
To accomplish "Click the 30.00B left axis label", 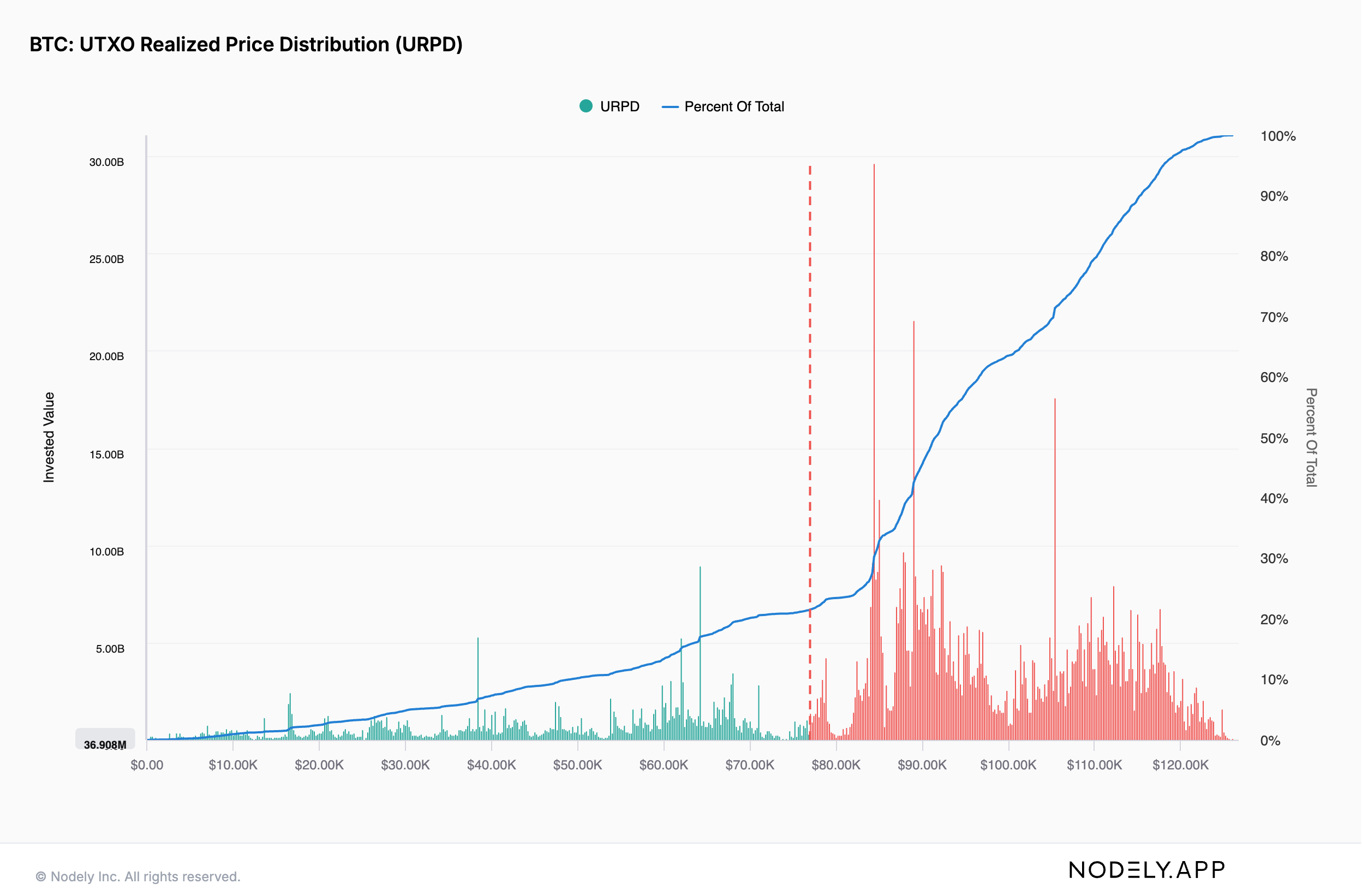I will pos(106,162).
